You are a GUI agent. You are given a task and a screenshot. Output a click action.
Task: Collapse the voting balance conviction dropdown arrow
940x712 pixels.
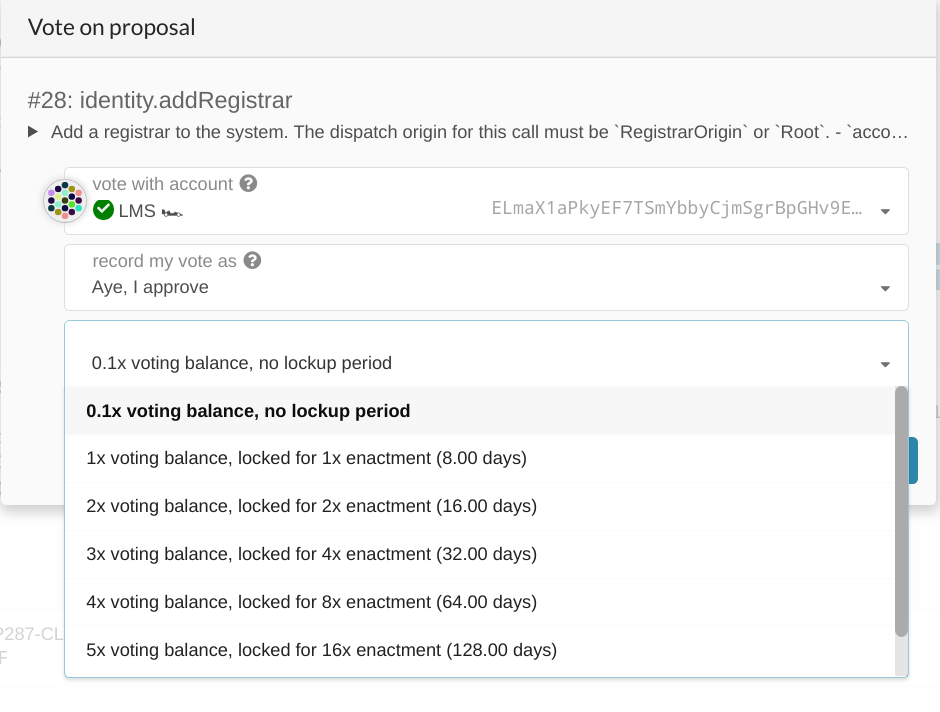pos(885,364)
